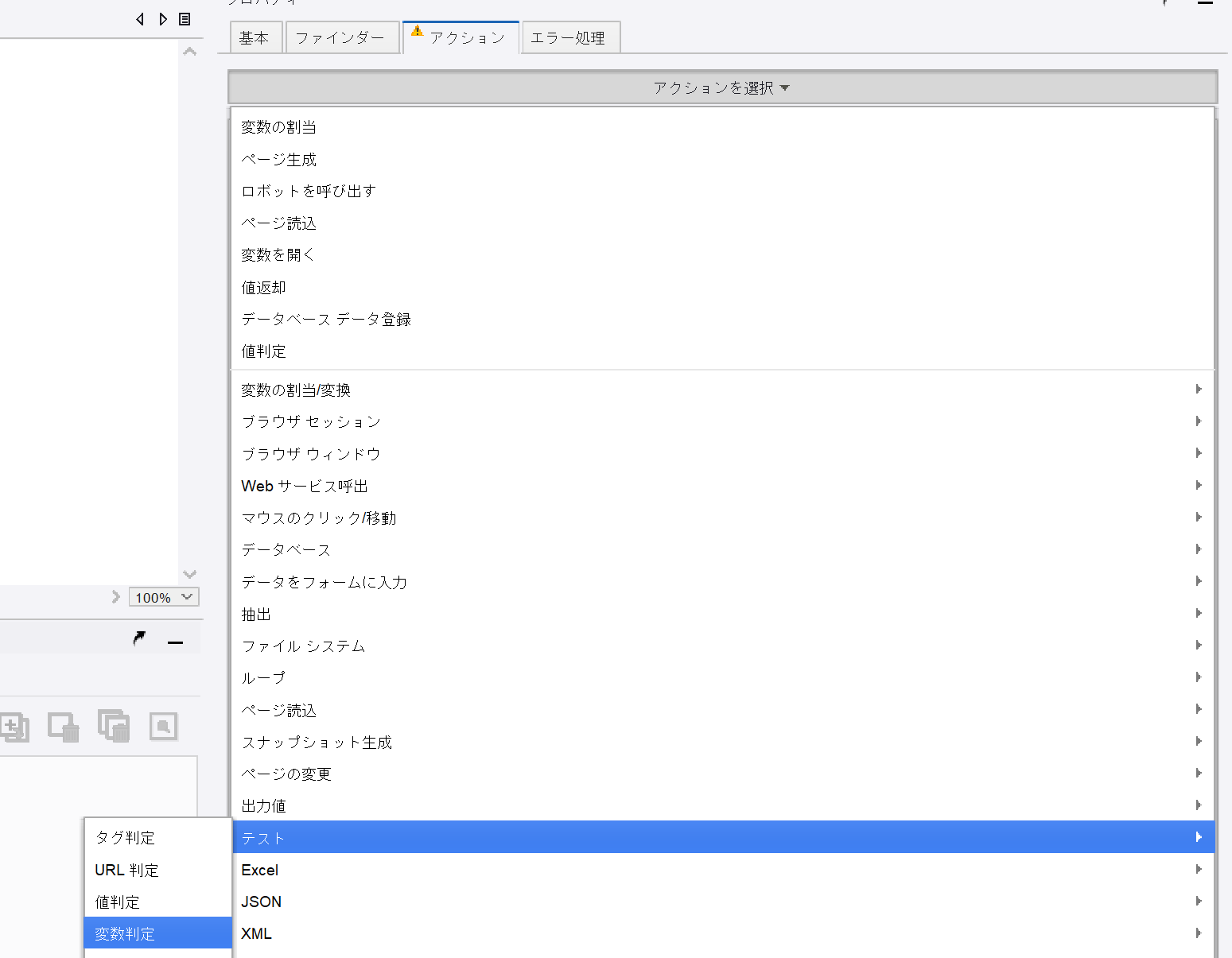Expand ページの変更 submenu
This screenshot has height=958, width=1232.
(x=722, y=774)
